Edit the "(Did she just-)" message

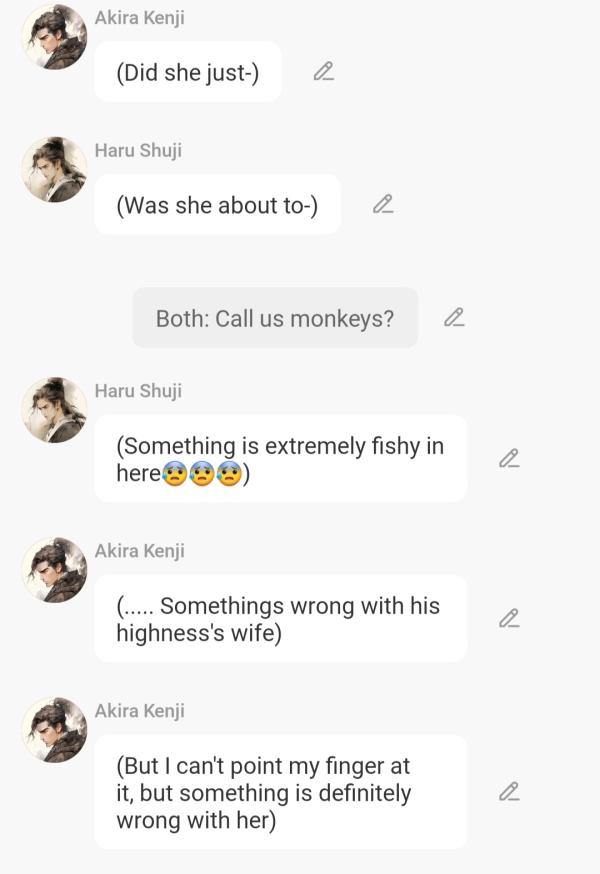[x=323, y=71]
